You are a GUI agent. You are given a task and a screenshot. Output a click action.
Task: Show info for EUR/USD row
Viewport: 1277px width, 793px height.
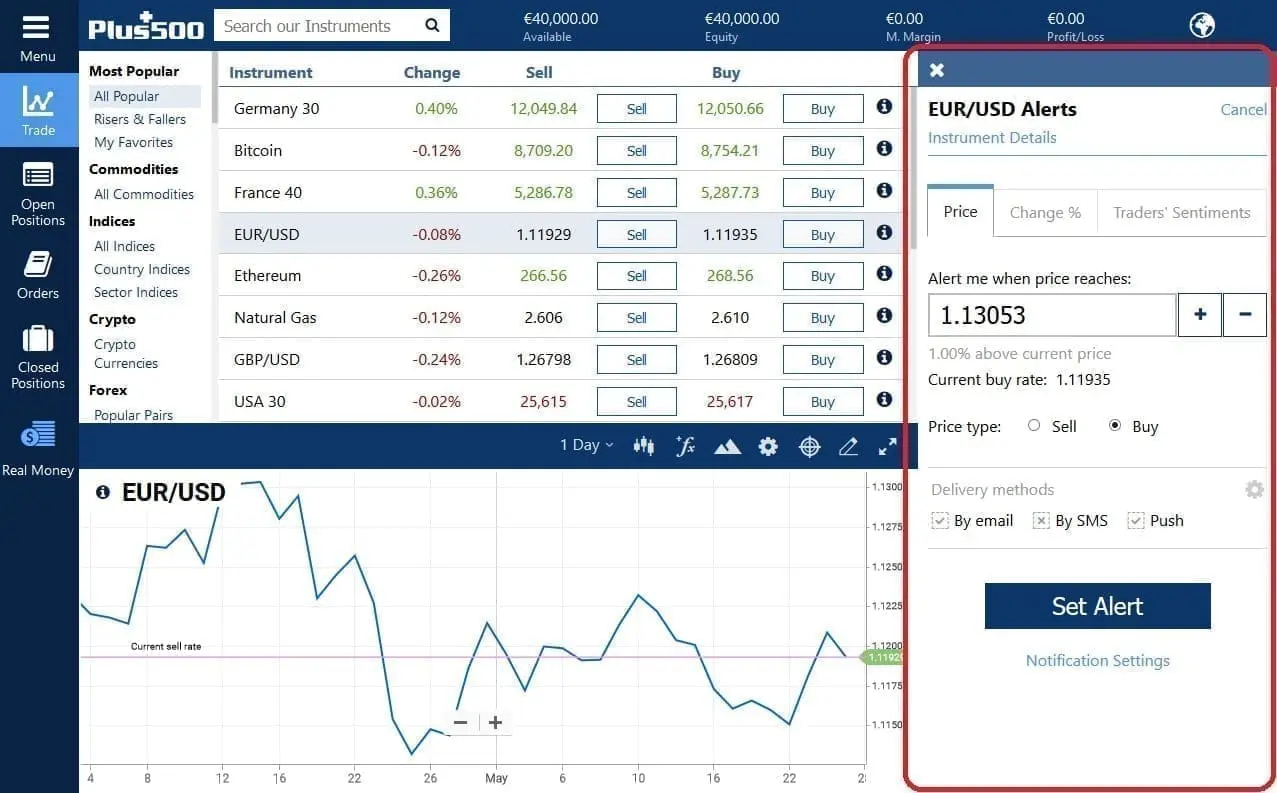884,232
